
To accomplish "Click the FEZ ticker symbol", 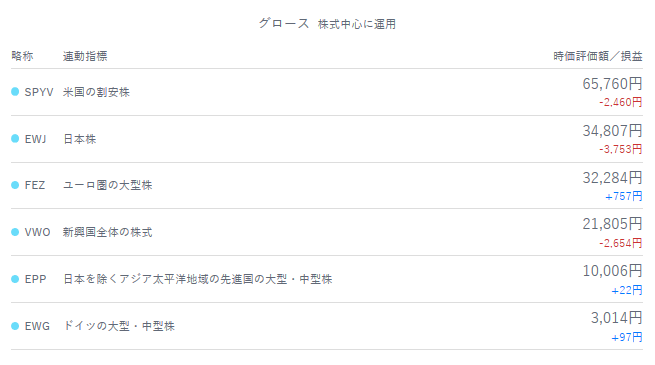I will pos(35,185).
